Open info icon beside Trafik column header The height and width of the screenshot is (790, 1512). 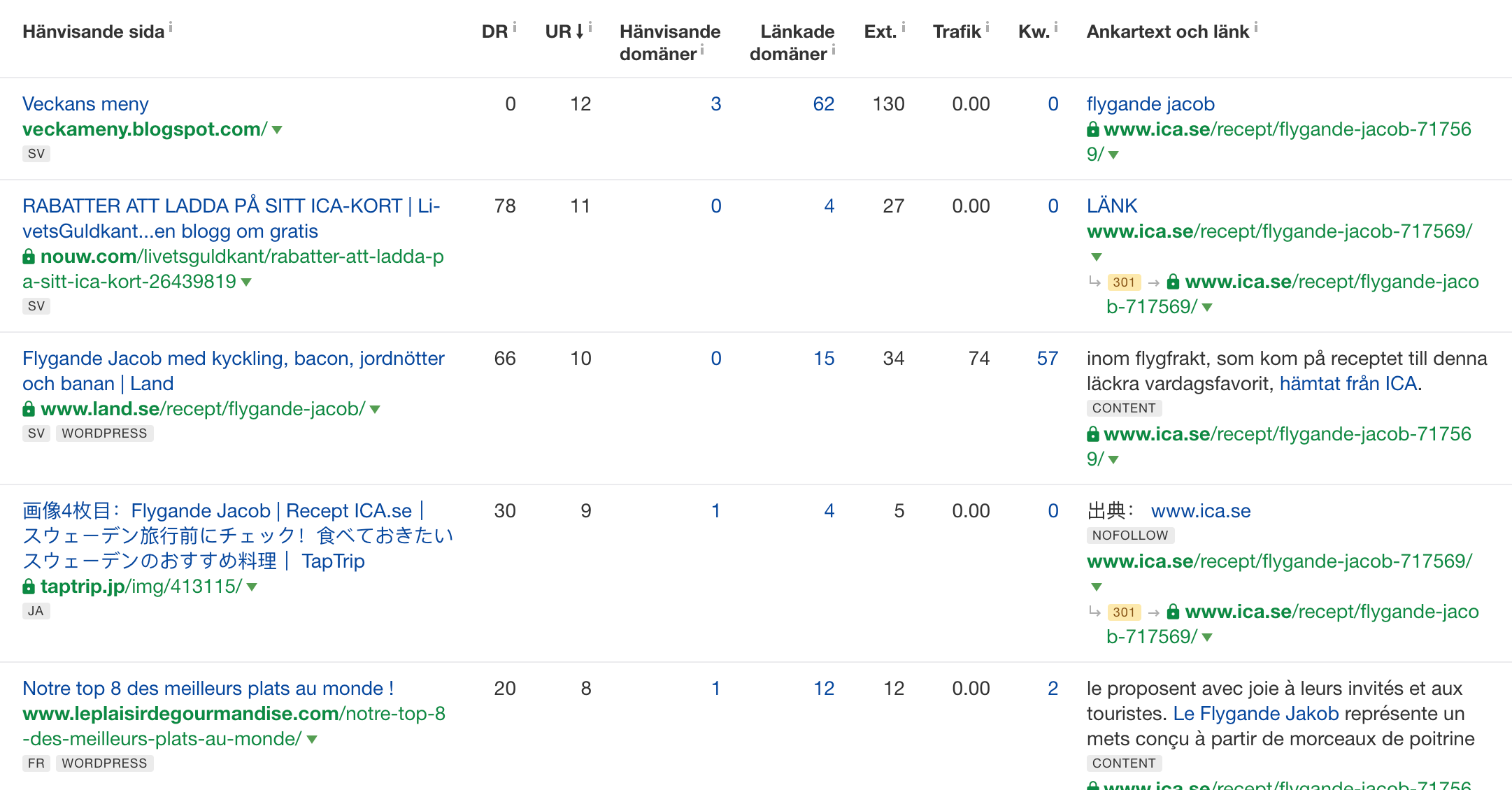(x=987, y=27)
